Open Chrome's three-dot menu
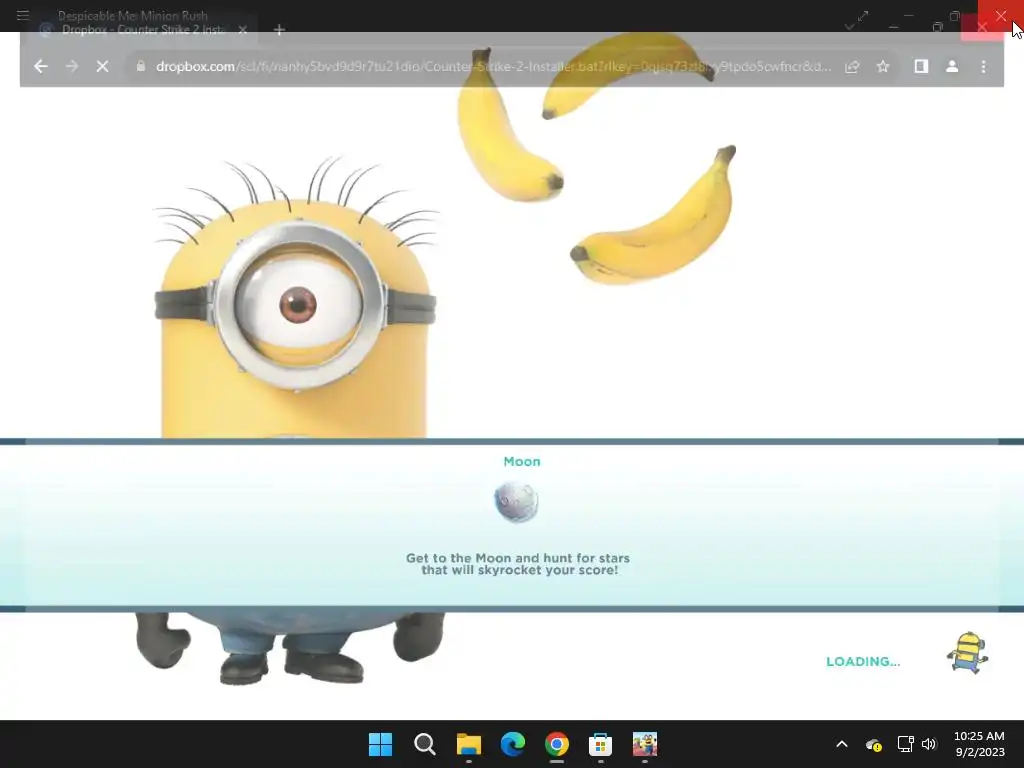 [x=984, y=67]
